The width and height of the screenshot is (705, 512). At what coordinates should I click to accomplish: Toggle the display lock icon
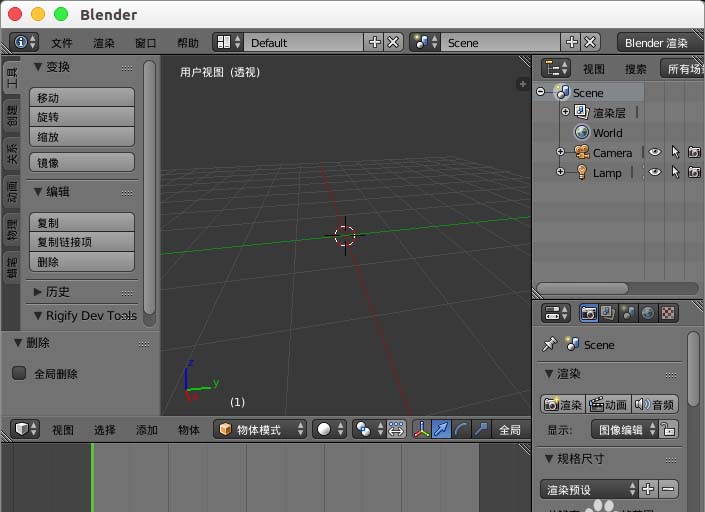669,429
